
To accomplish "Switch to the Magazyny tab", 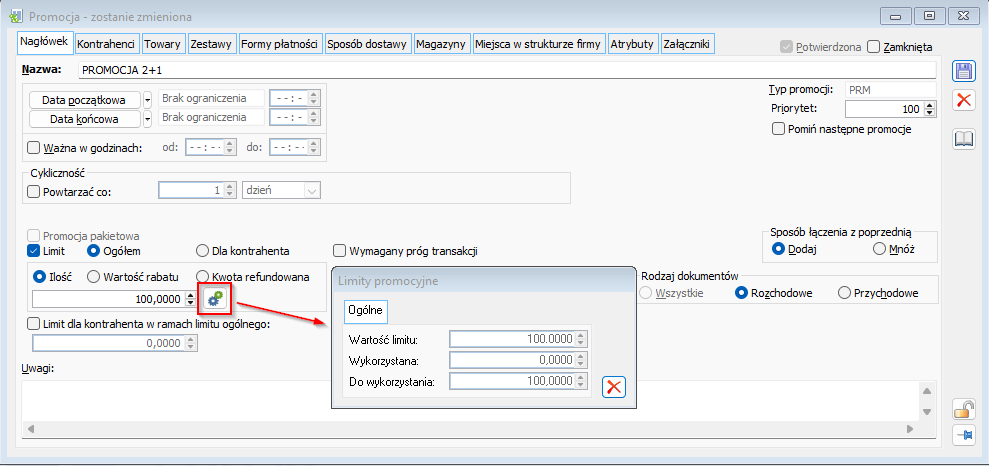I will [x=441, y=44].
